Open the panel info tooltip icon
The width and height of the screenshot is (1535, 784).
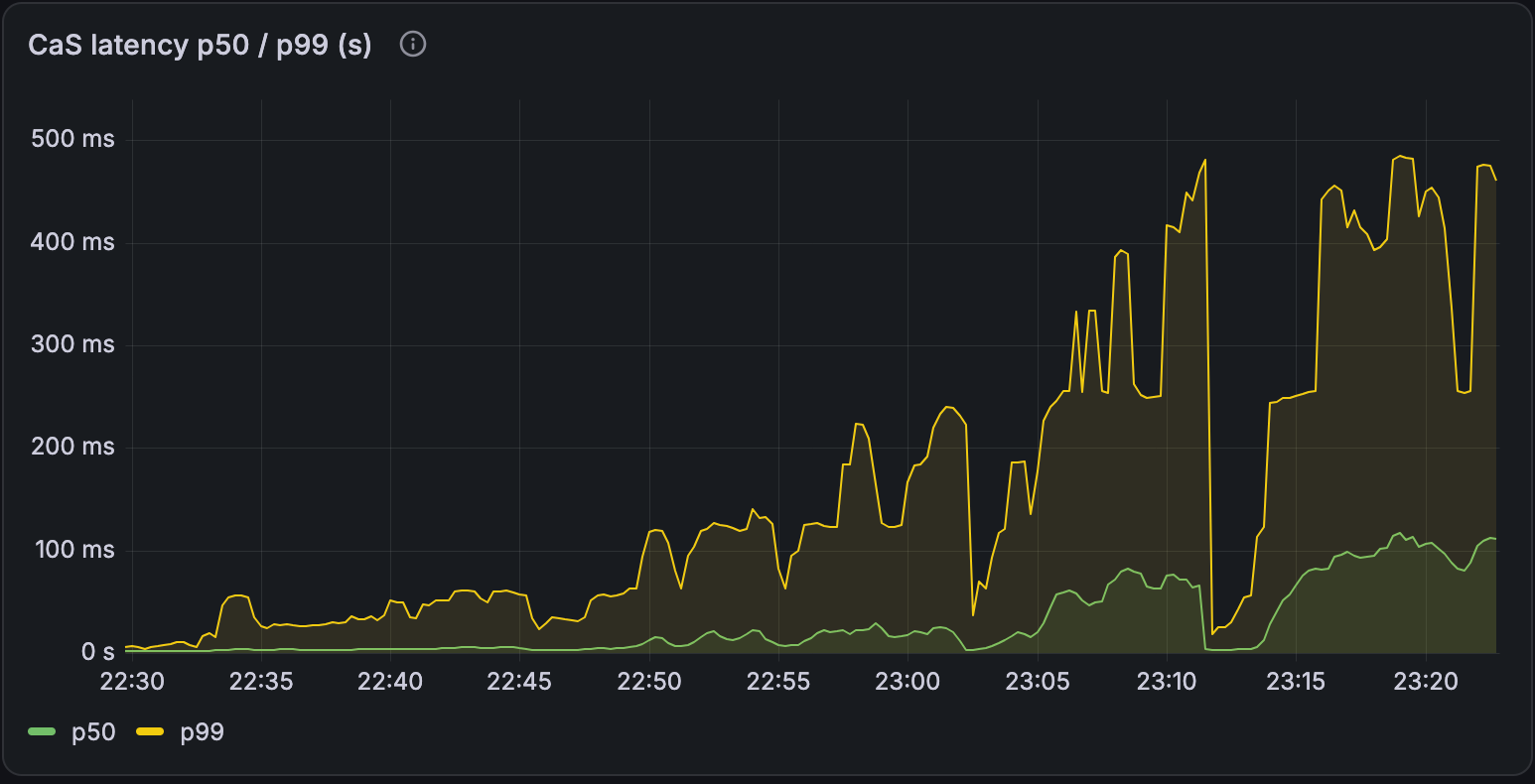[413, 45]
